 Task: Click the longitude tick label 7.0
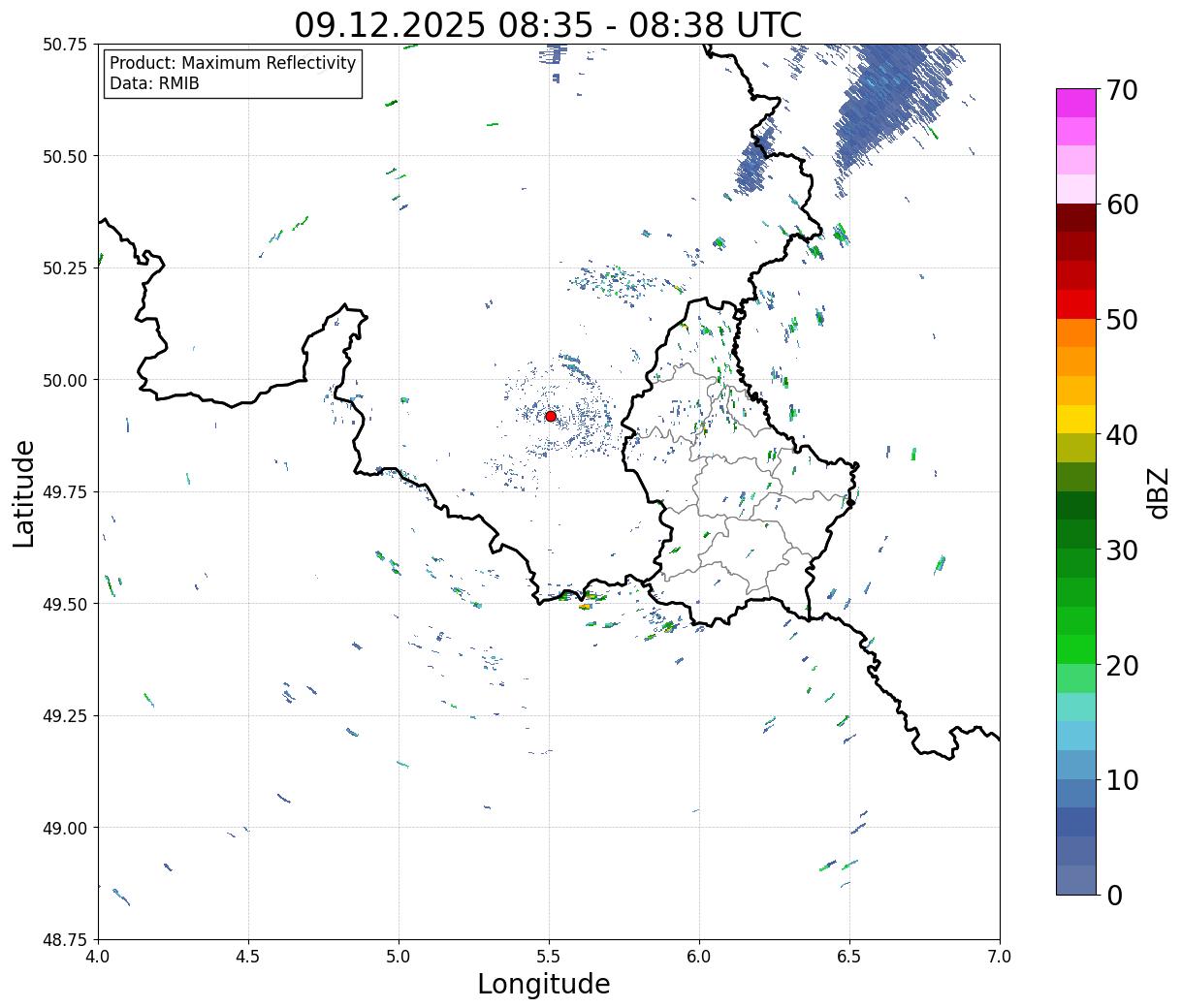coord(1000,956)
